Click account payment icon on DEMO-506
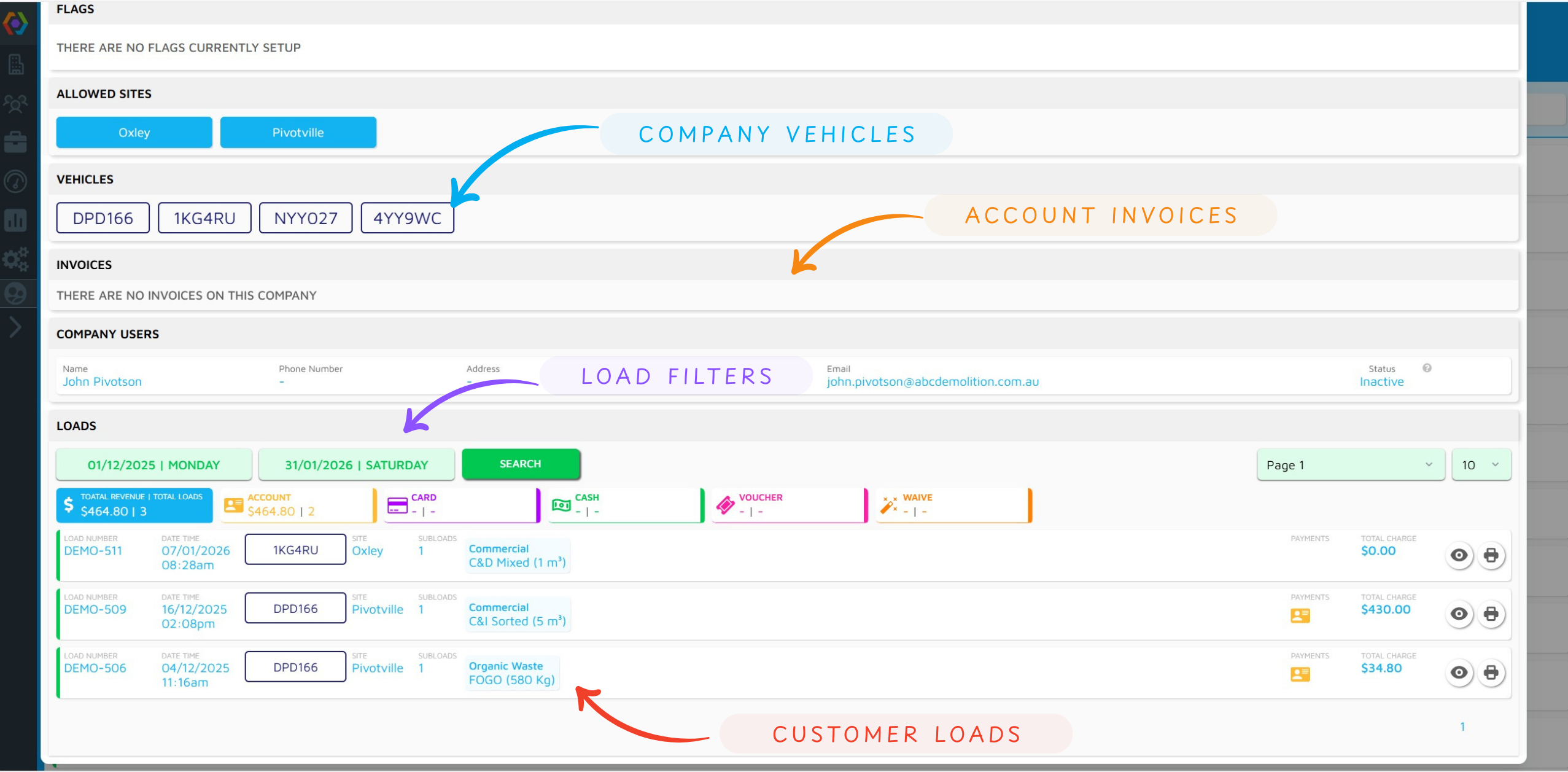This screenshot has height=772, width=1568. [x=1300, y=674]
